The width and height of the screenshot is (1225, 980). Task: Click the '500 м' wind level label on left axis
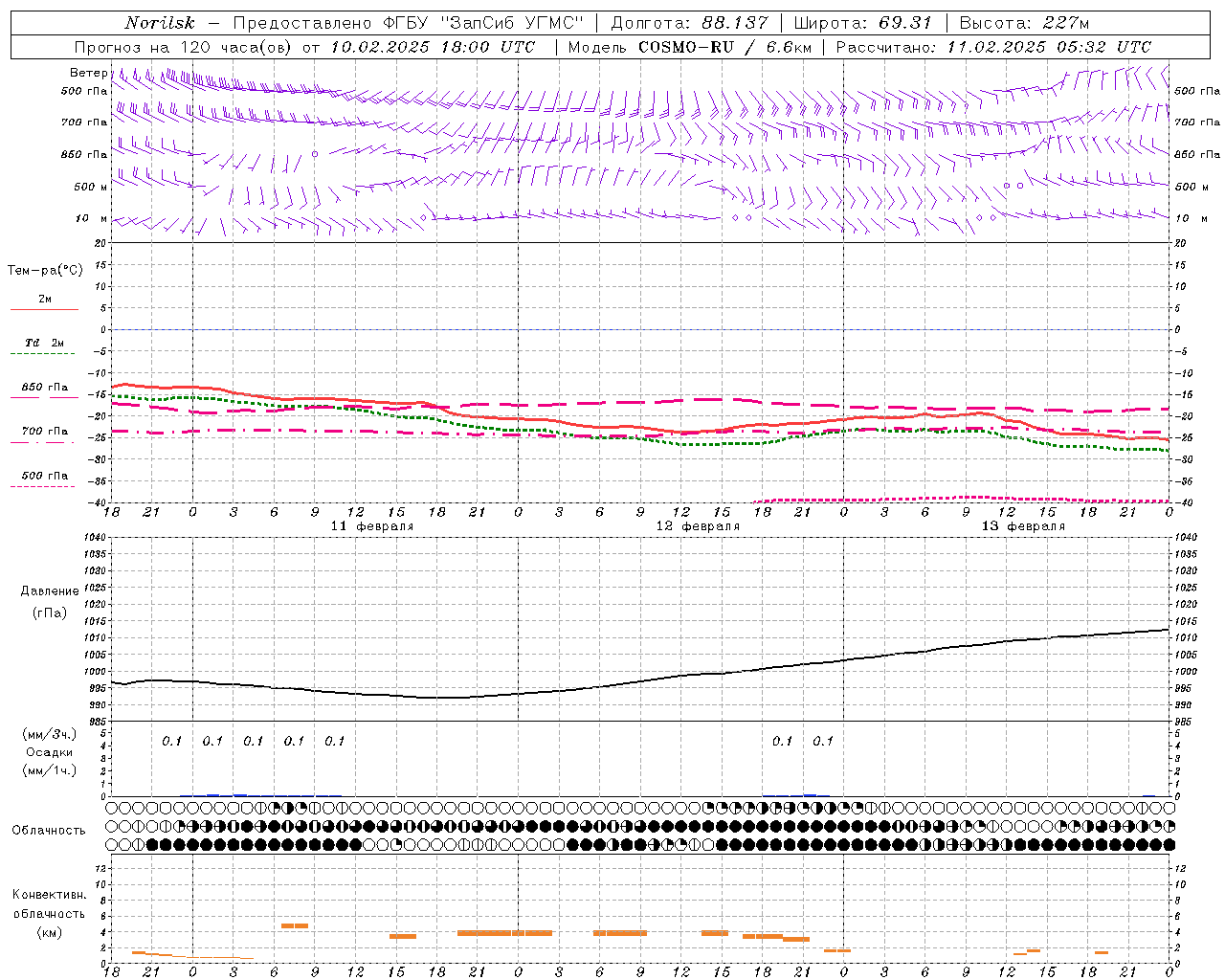coord(90,187)
